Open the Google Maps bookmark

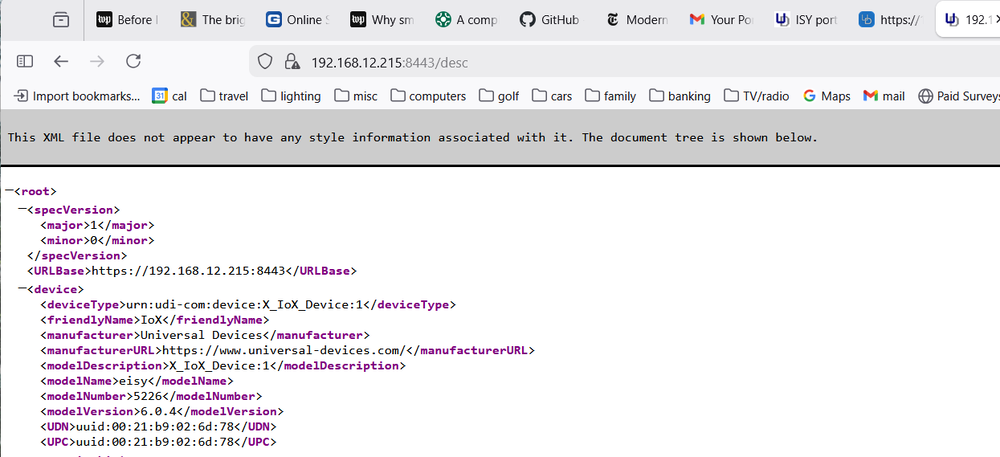pyautogui.click(x=826, y=96)
